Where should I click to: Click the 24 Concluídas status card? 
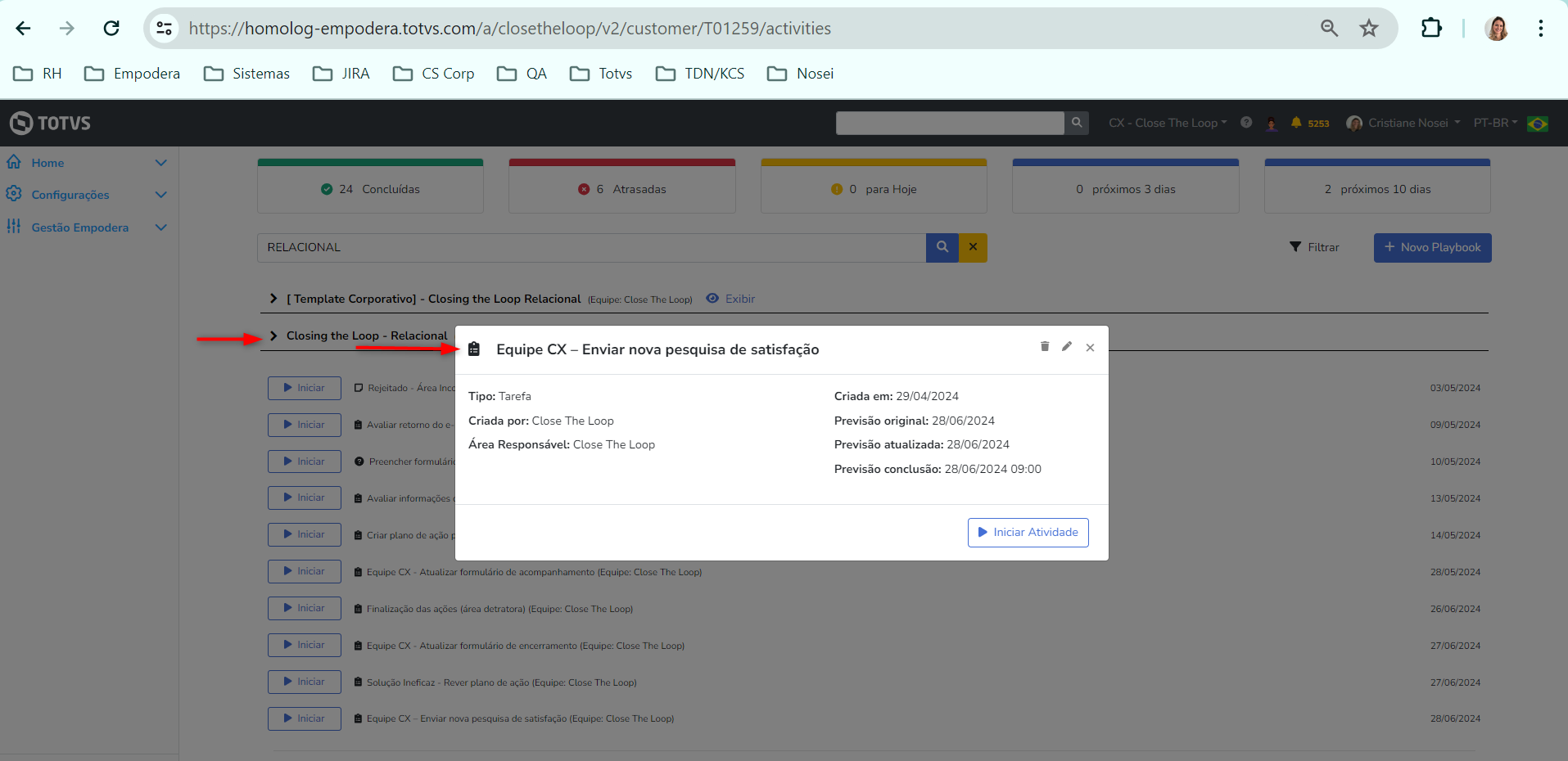click(x=370, y=187)
